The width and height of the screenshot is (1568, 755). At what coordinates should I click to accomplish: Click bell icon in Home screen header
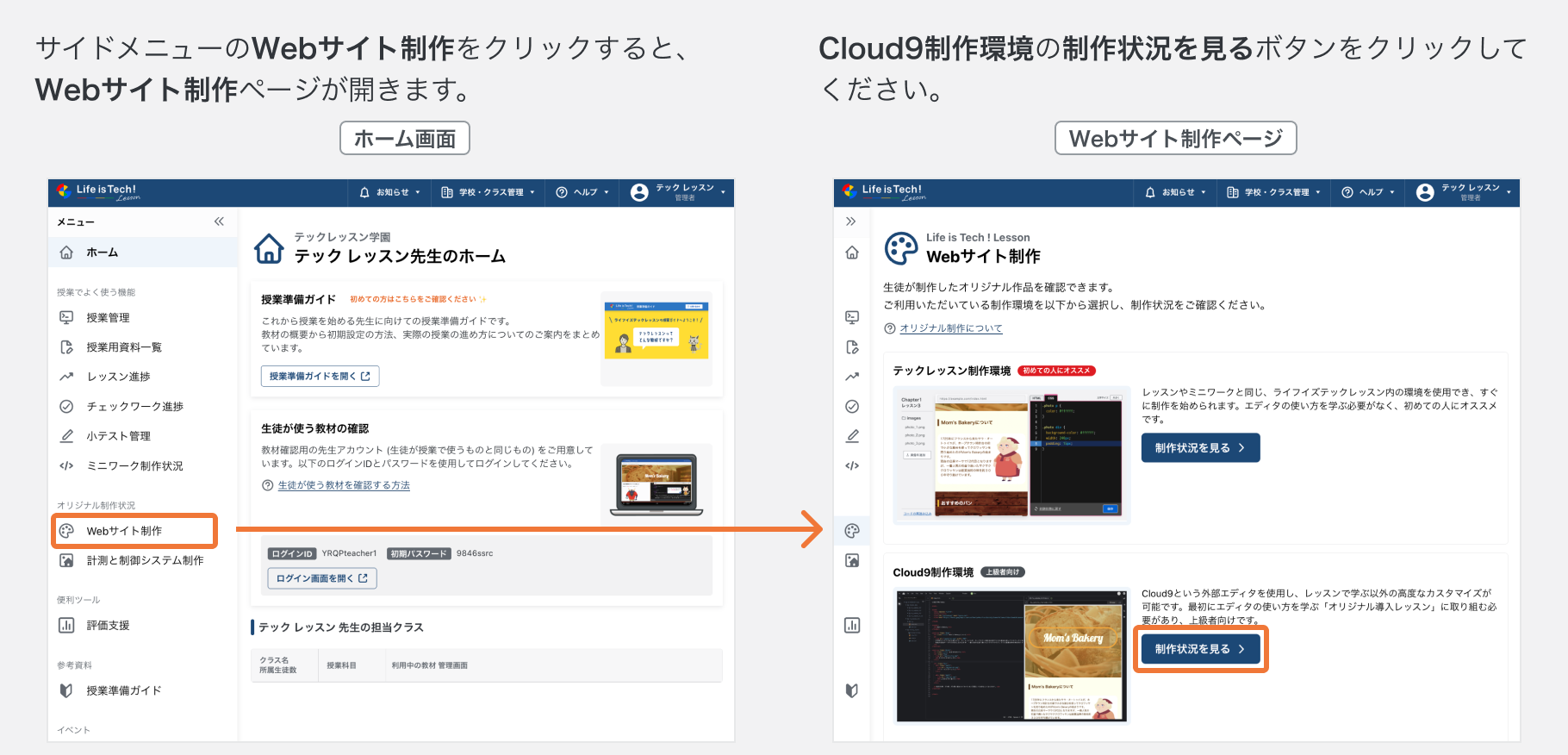pyautogui.click(x=364, y=192)
